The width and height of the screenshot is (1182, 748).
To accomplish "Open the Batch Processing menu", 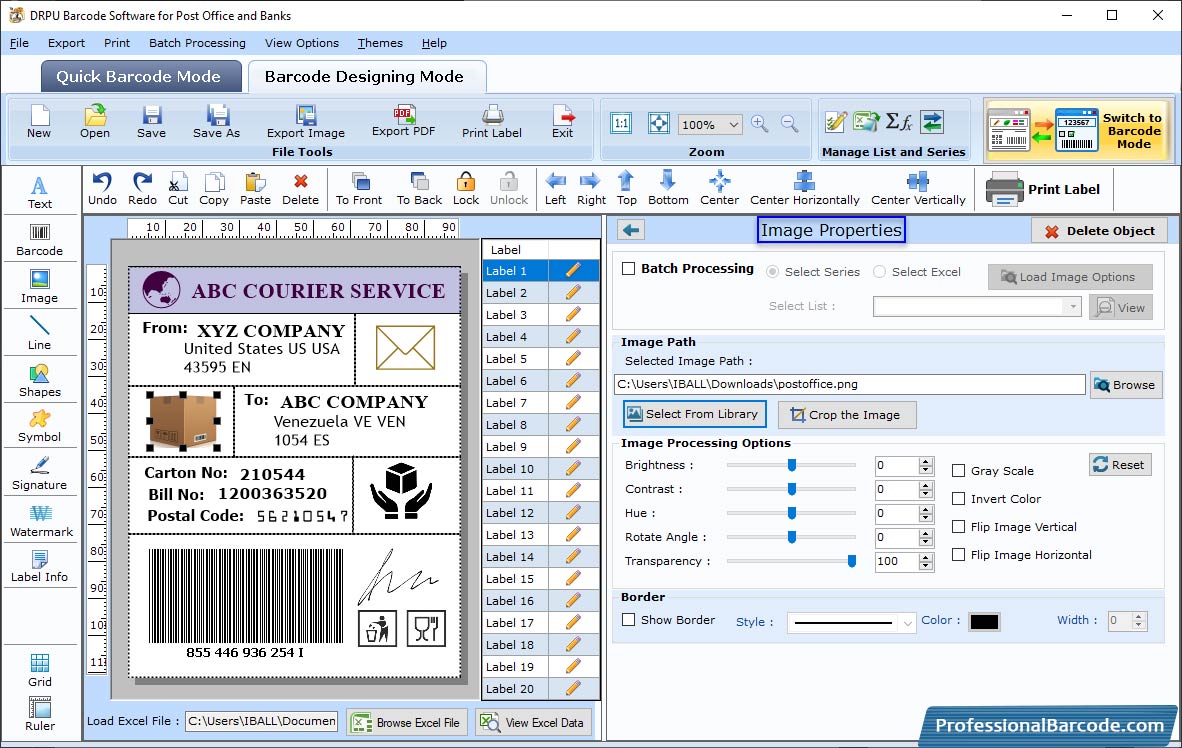I will (x=198, y=43).
